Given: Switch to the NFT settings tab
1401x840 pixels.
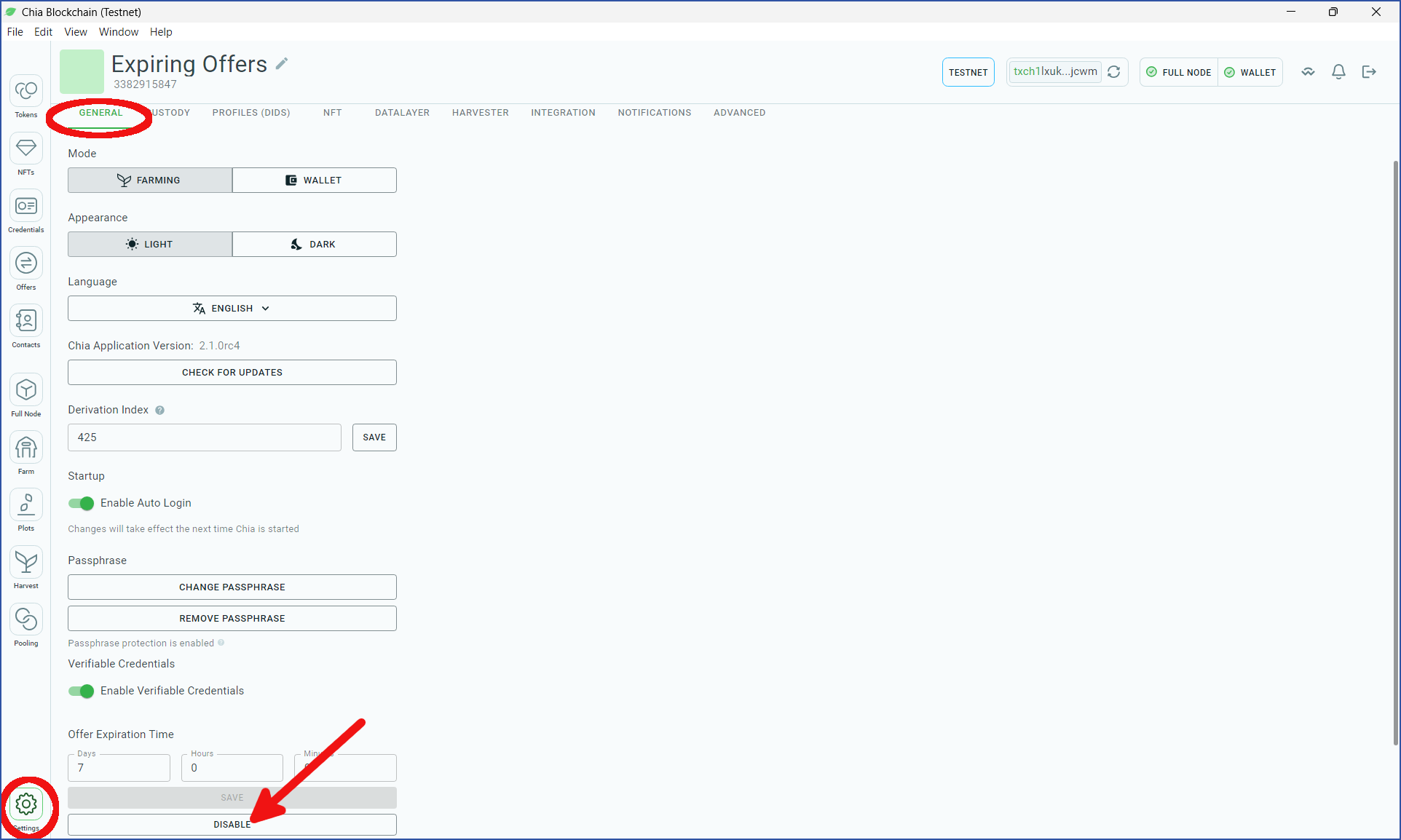Looking at the screenshot, I should click(333, 113).
